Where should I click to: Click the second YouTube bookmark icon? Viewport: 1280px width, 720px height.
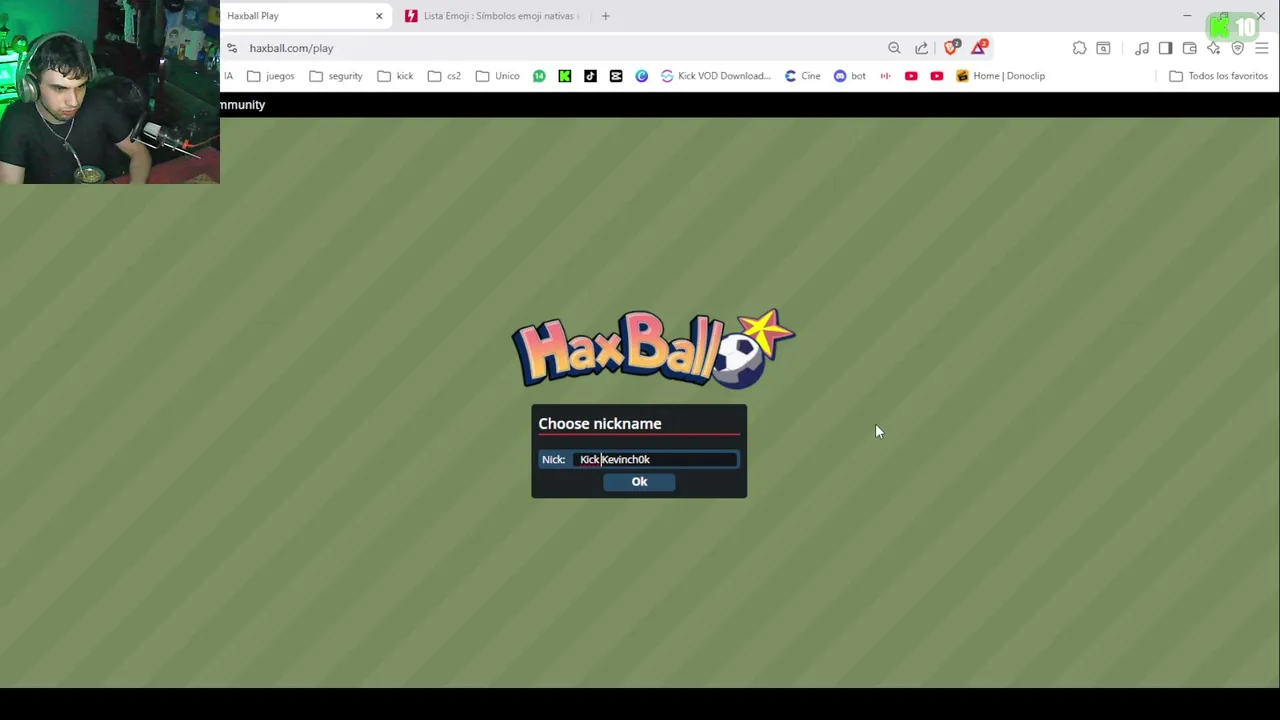pos(937,76)
